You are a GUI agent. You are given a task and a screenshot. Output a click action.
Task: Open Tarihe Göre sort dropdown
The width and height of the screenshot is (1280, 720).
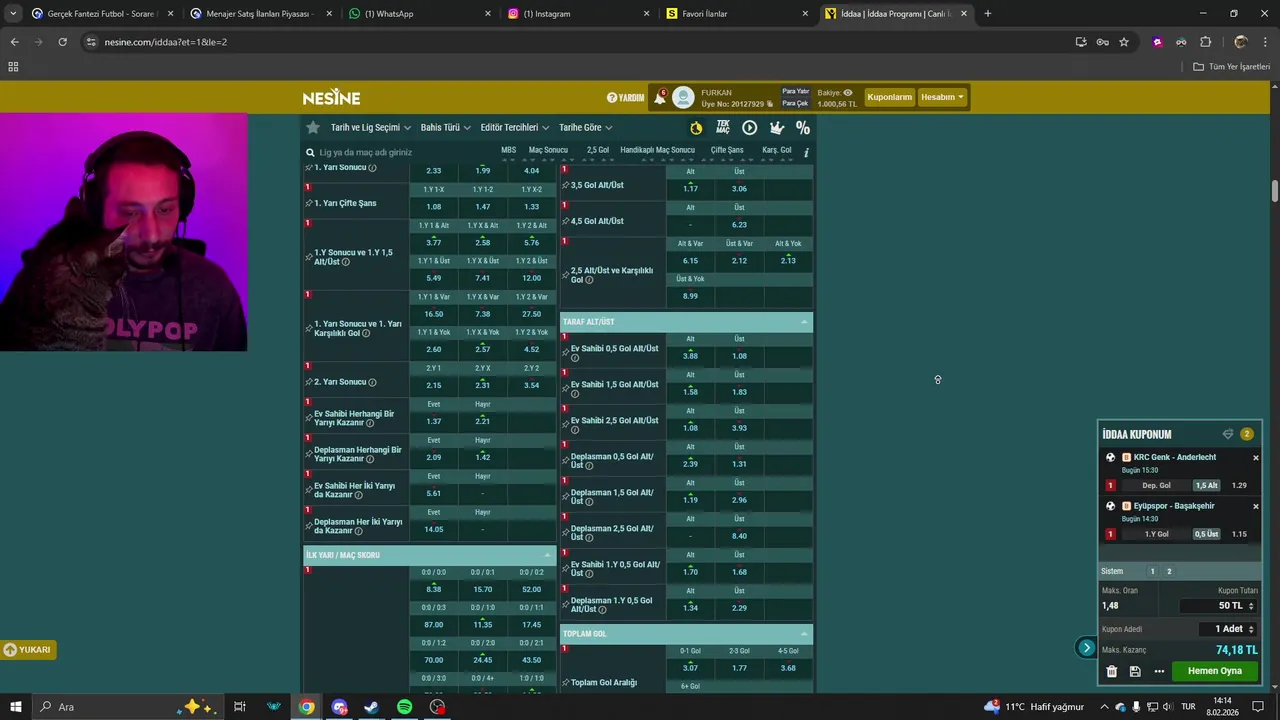tap(585, 127)
